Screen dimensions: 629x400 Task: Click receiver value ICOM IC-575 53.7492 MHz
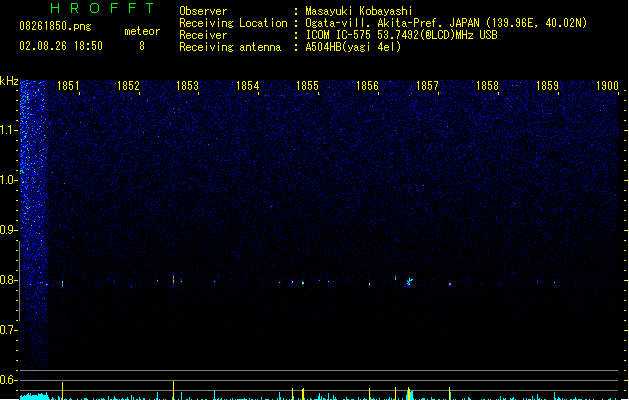(x=401, y=35)
